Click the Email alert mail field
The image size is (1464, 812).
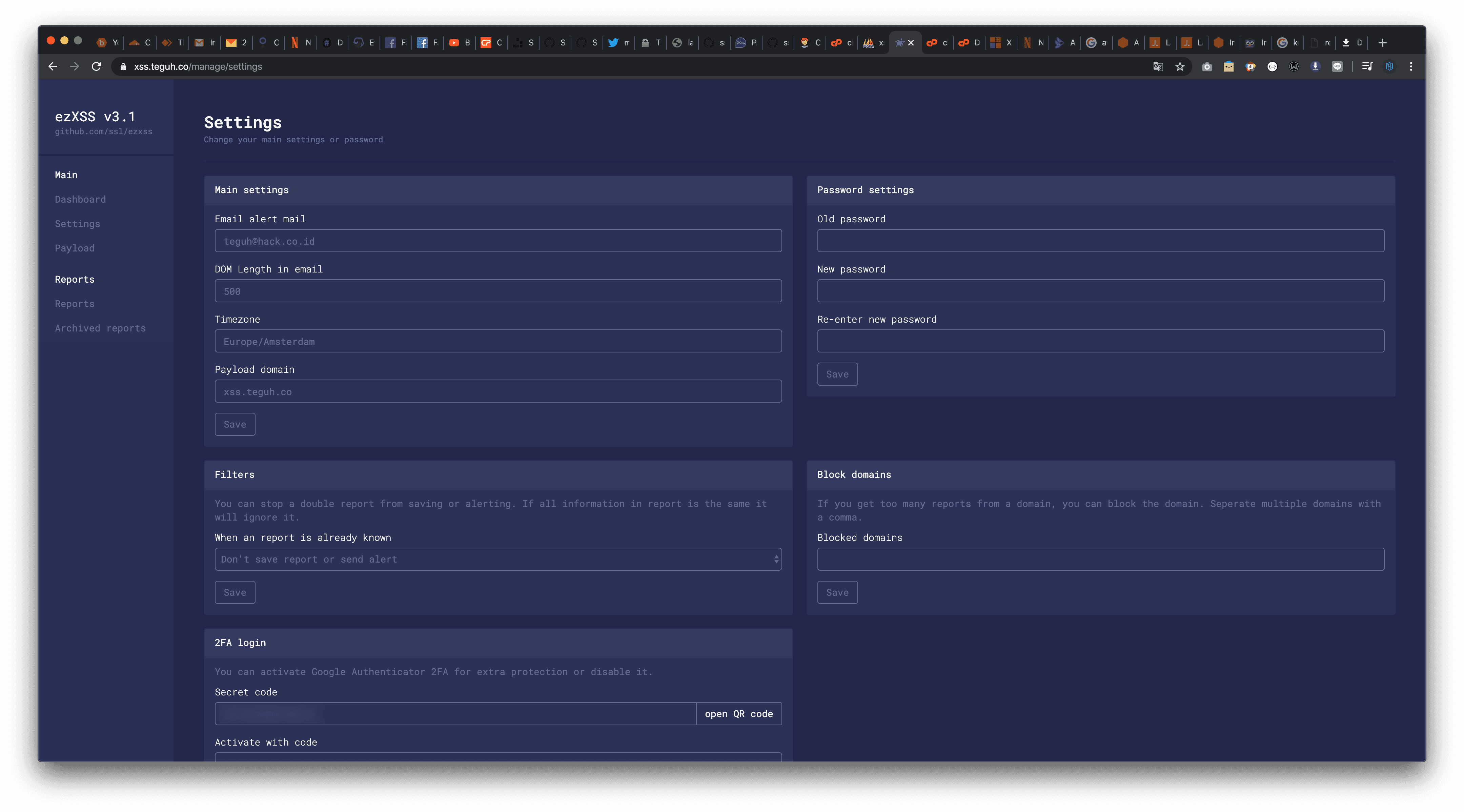pos(498,241)
